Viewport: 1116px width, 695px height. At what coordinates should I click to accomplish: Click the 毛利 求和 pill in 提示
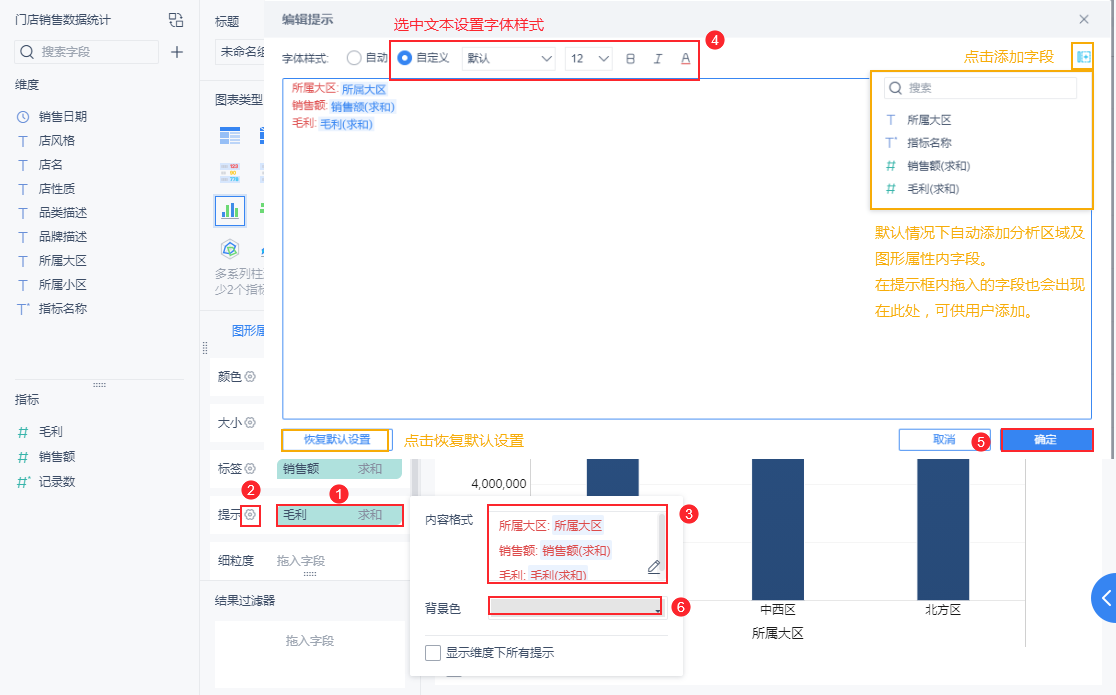coord(339,515)
